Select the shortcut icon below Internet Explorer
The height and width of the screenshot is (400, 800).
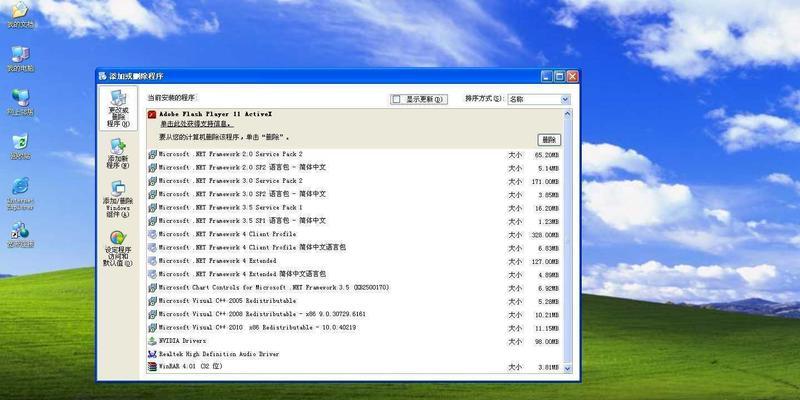[20, 235]
